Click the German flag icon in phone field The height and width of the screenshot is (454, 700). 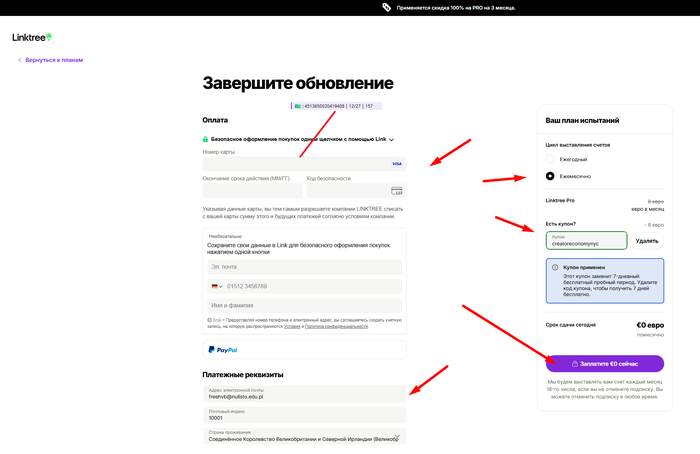pos(213,286)
